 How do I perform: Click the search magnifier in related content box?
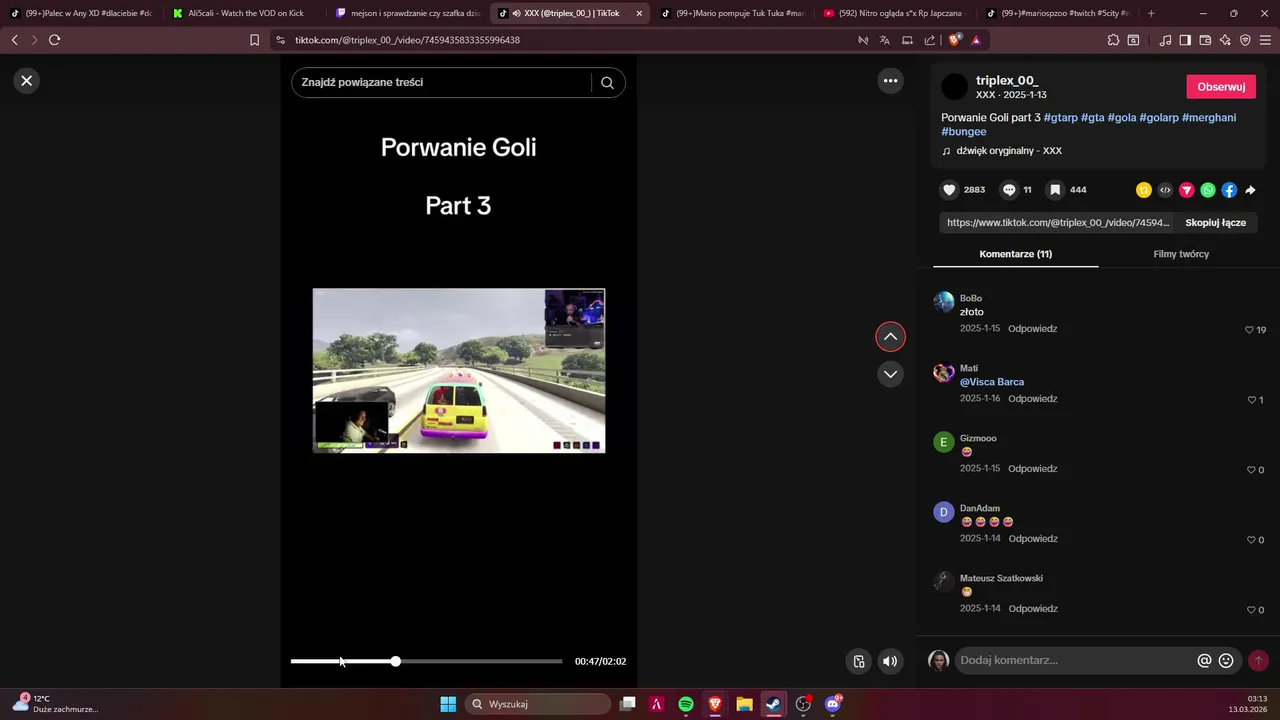coord(607,83)
